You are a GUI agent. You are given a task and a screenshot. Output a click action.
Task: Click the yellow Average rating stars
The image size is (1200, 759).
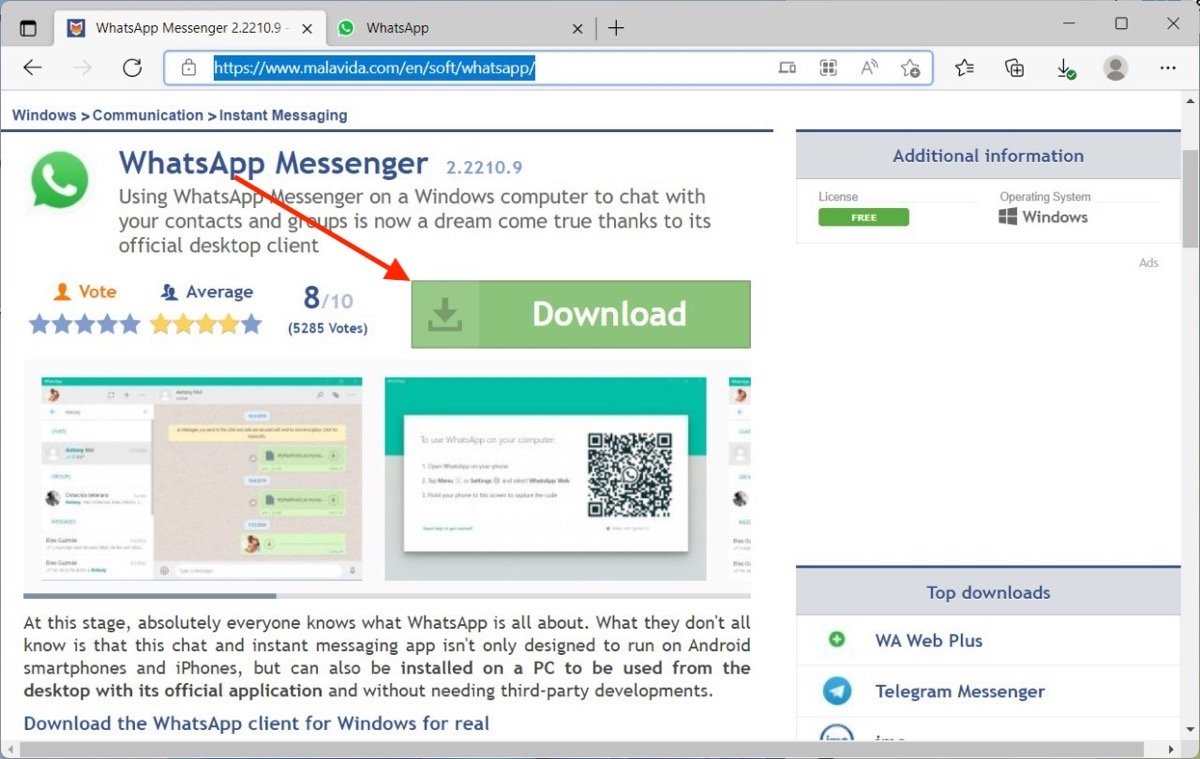[206, 324]
